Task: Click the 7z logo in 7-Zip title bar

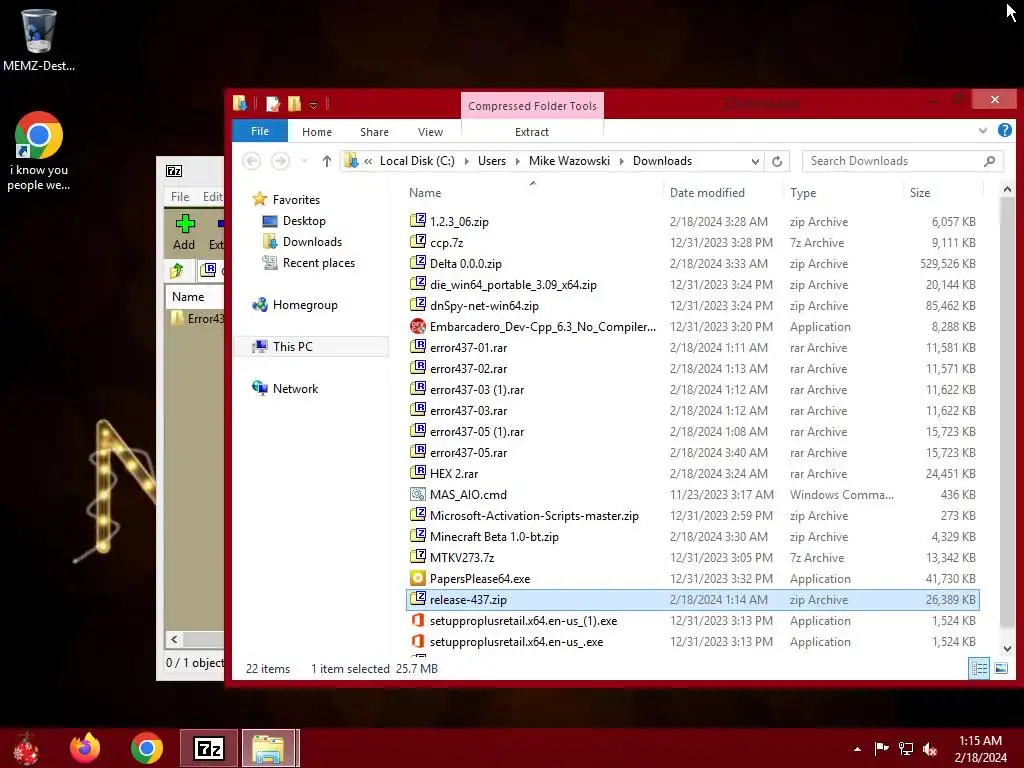Action: [x=174, y=171]
